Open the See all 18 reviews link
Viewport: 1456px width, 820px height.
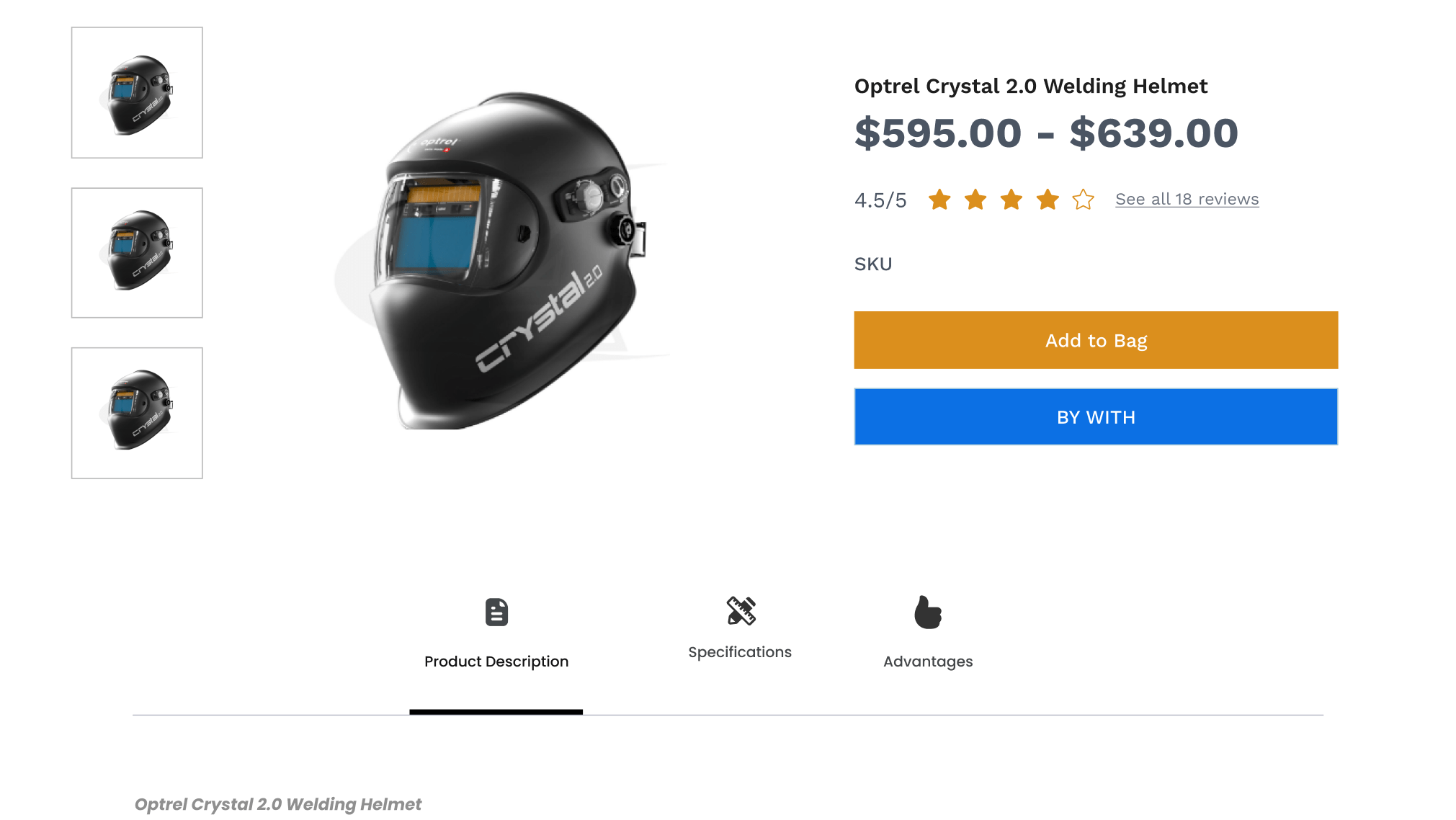point(1187,200)
